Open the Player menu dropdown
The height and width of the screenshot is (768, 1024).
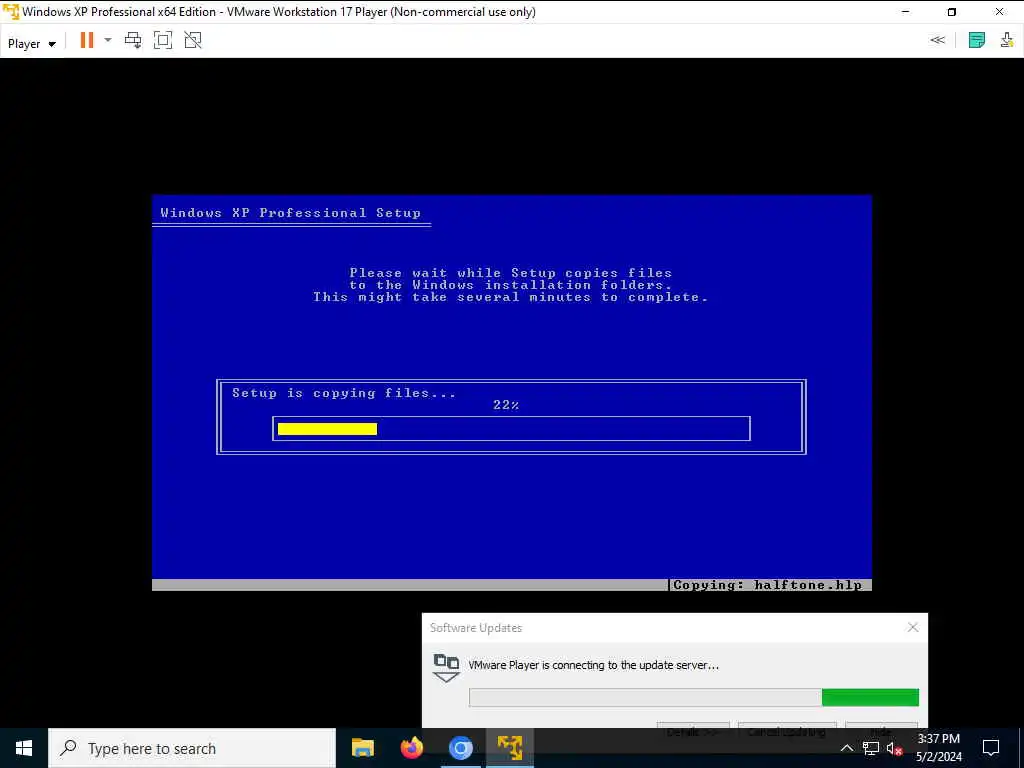(x=31, y=44)
